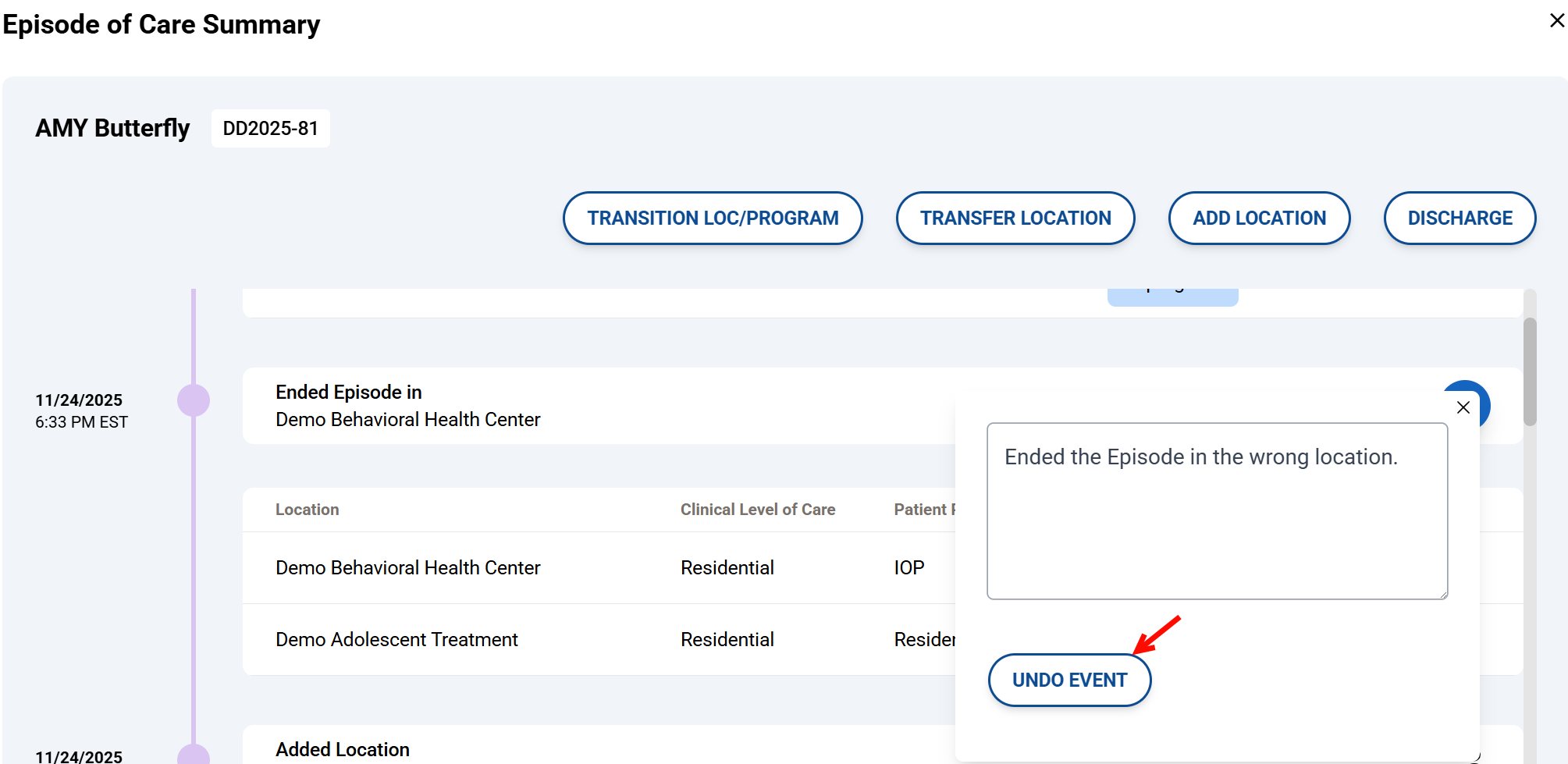Focus the undo reason text box
The height and width of the screenshot is (764, 1568).
[x=1216, y=511]
